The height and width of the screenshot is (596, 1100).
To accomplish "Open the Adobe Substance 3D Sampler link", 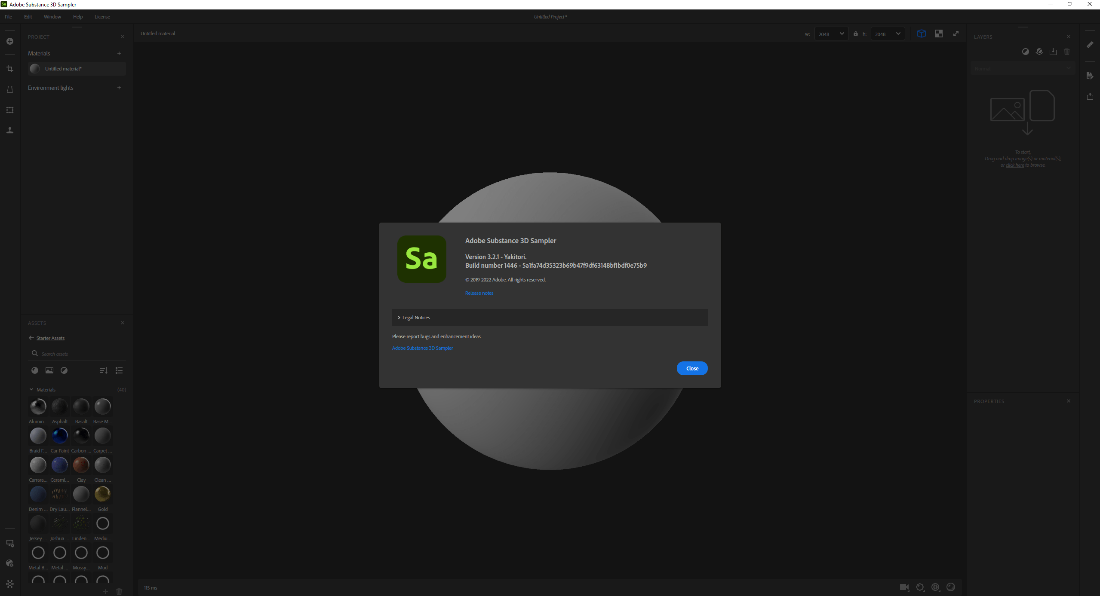I will 422,348.
